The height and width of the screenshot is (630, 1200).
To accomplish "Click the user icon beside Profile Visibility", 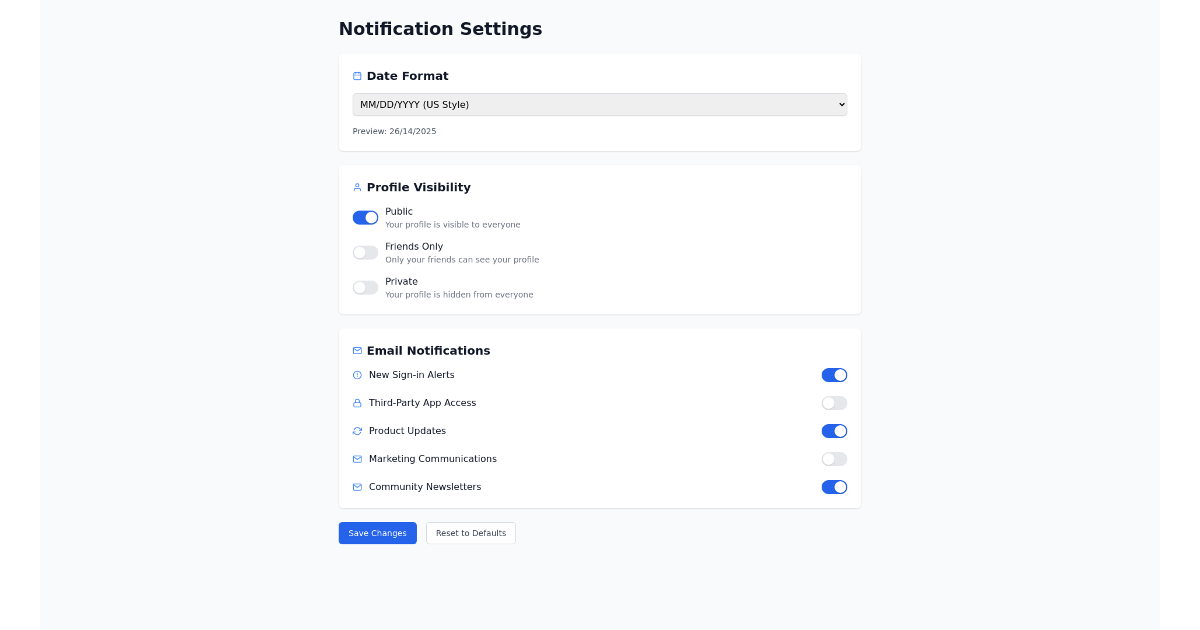I will (x=357, y=187).
